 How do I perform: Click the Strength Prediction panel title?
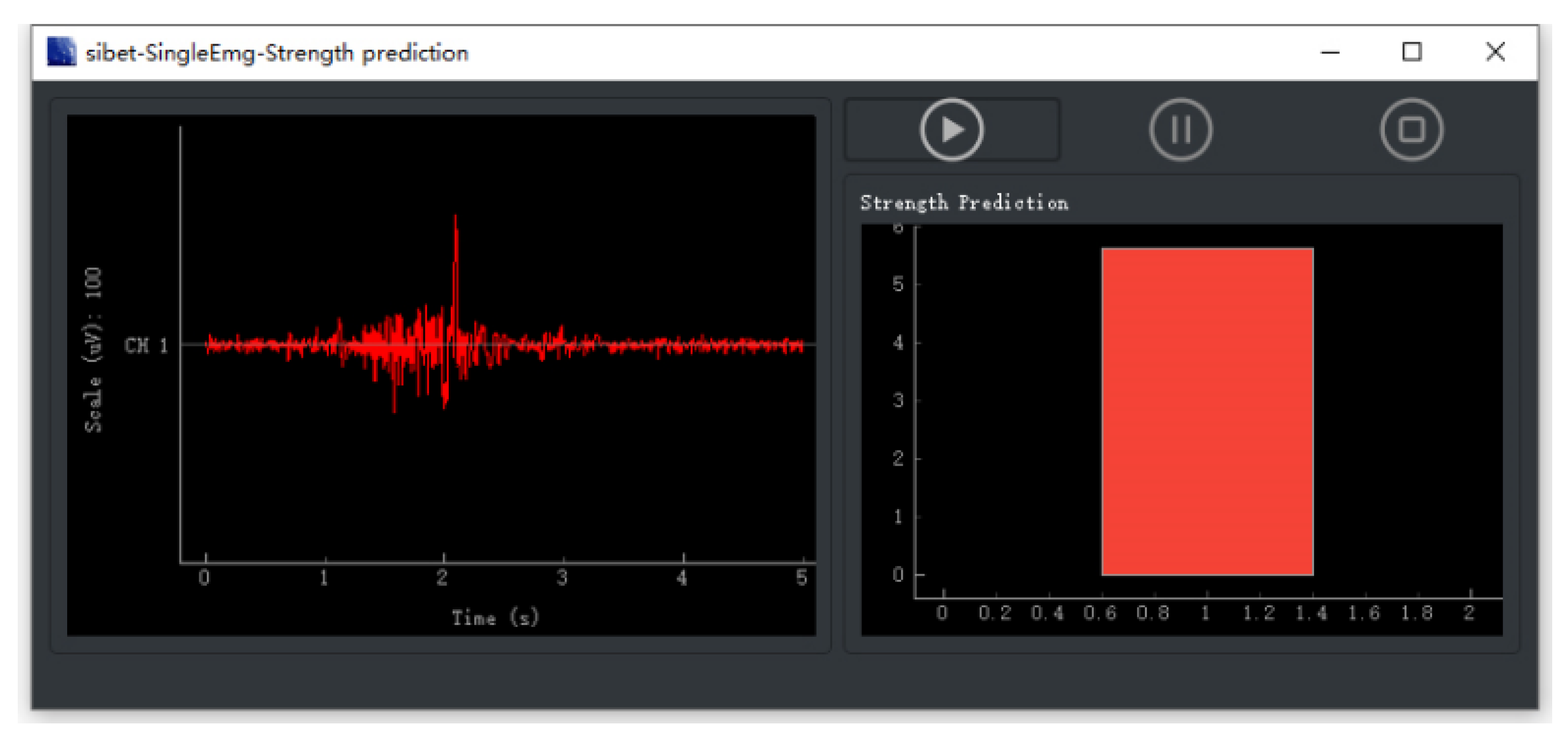tap(964, 202)
